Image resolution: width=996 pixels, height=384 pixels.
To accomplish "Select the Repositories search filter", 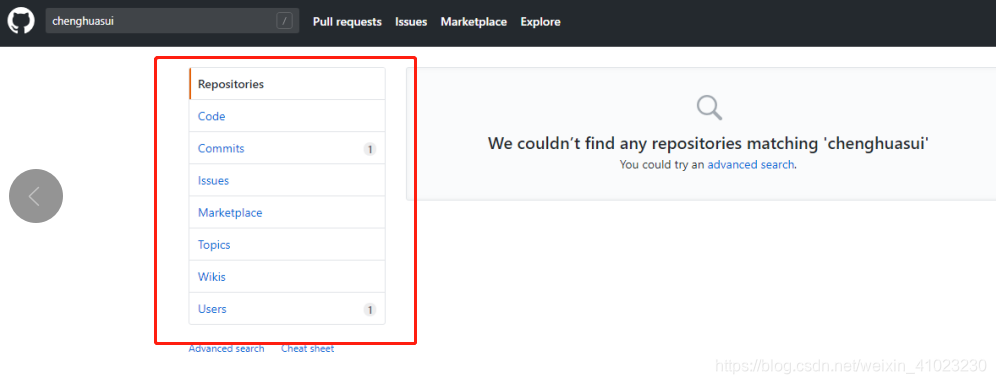I will point(287,84).
